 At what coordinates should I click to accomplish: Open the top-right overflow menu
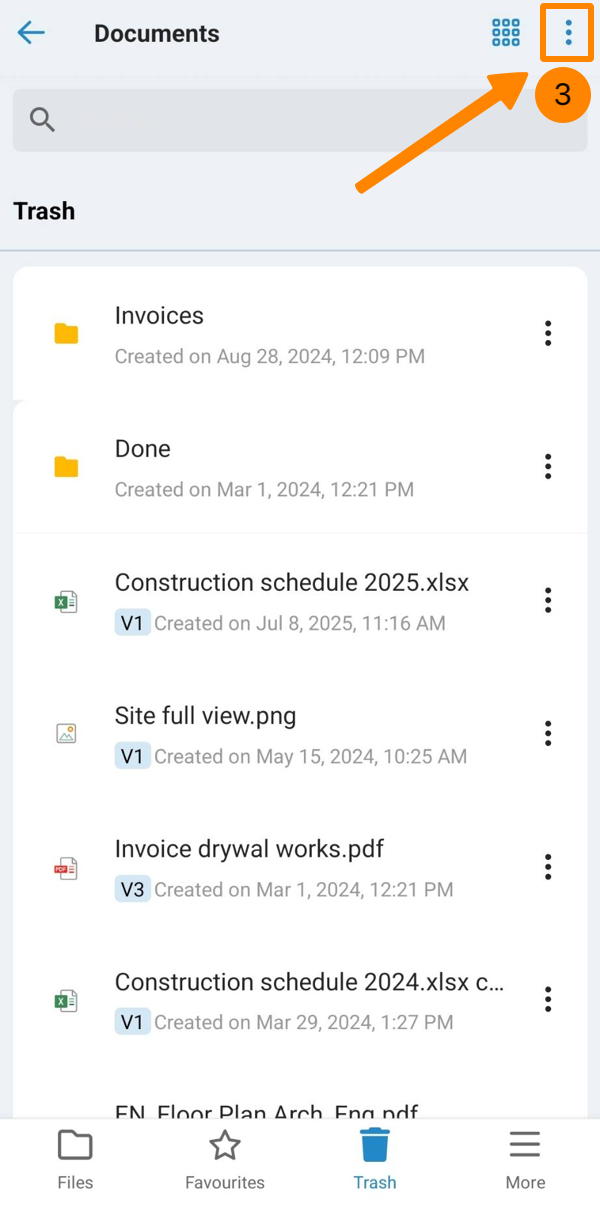coord(568,33)
